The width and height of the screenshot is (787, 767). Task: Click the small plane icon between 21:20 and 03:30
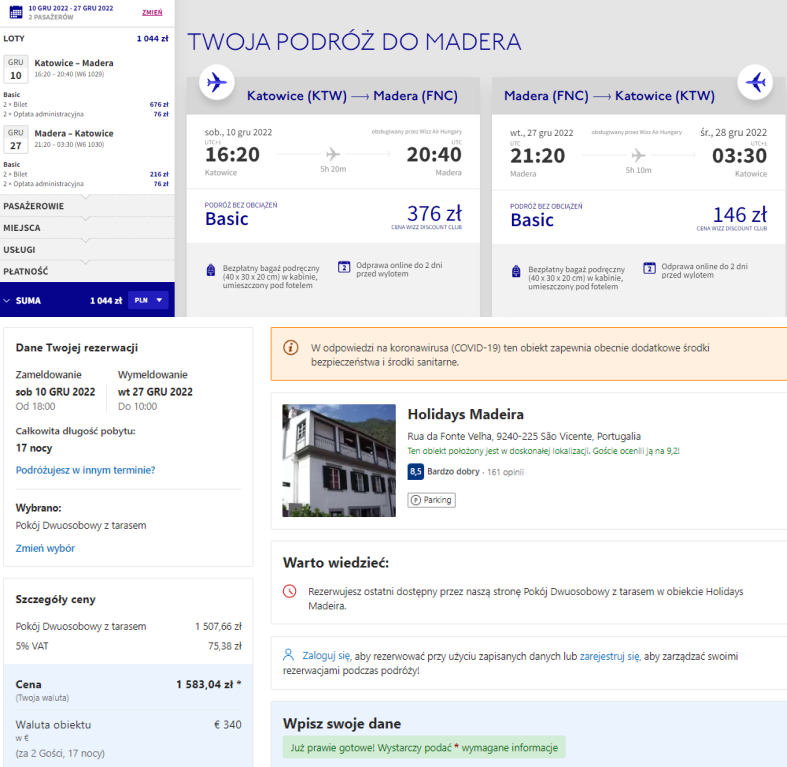(x=638, y=155)
